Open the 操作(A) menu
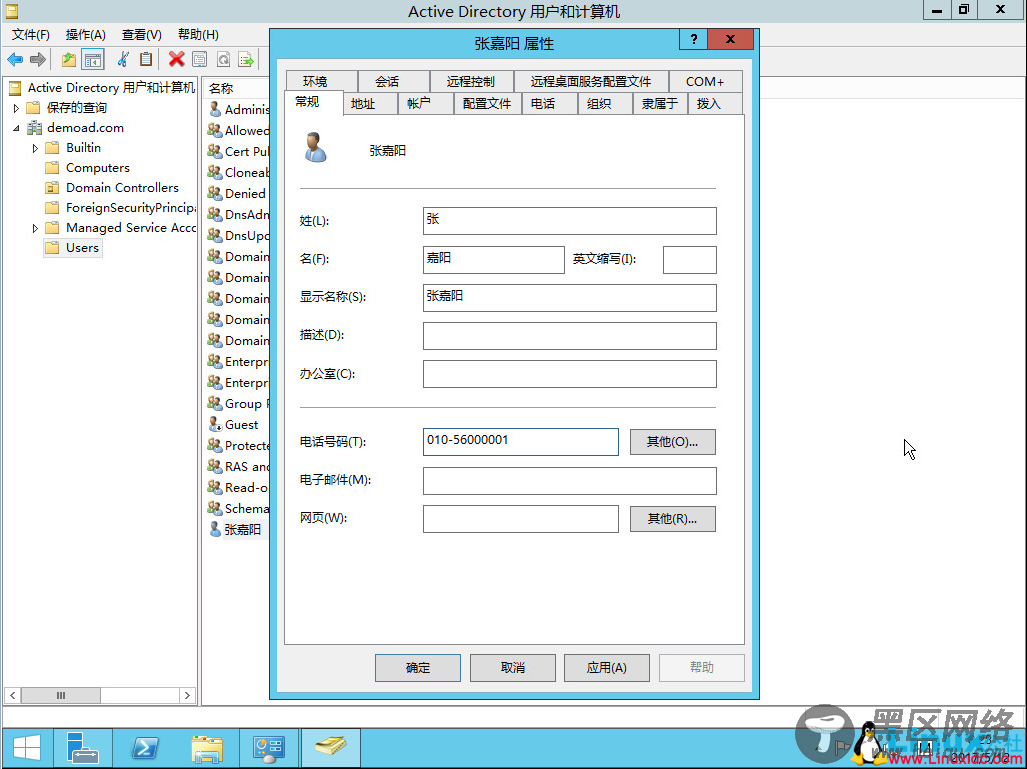This screenshot has height=769, width=1027. tap(86, 35)
